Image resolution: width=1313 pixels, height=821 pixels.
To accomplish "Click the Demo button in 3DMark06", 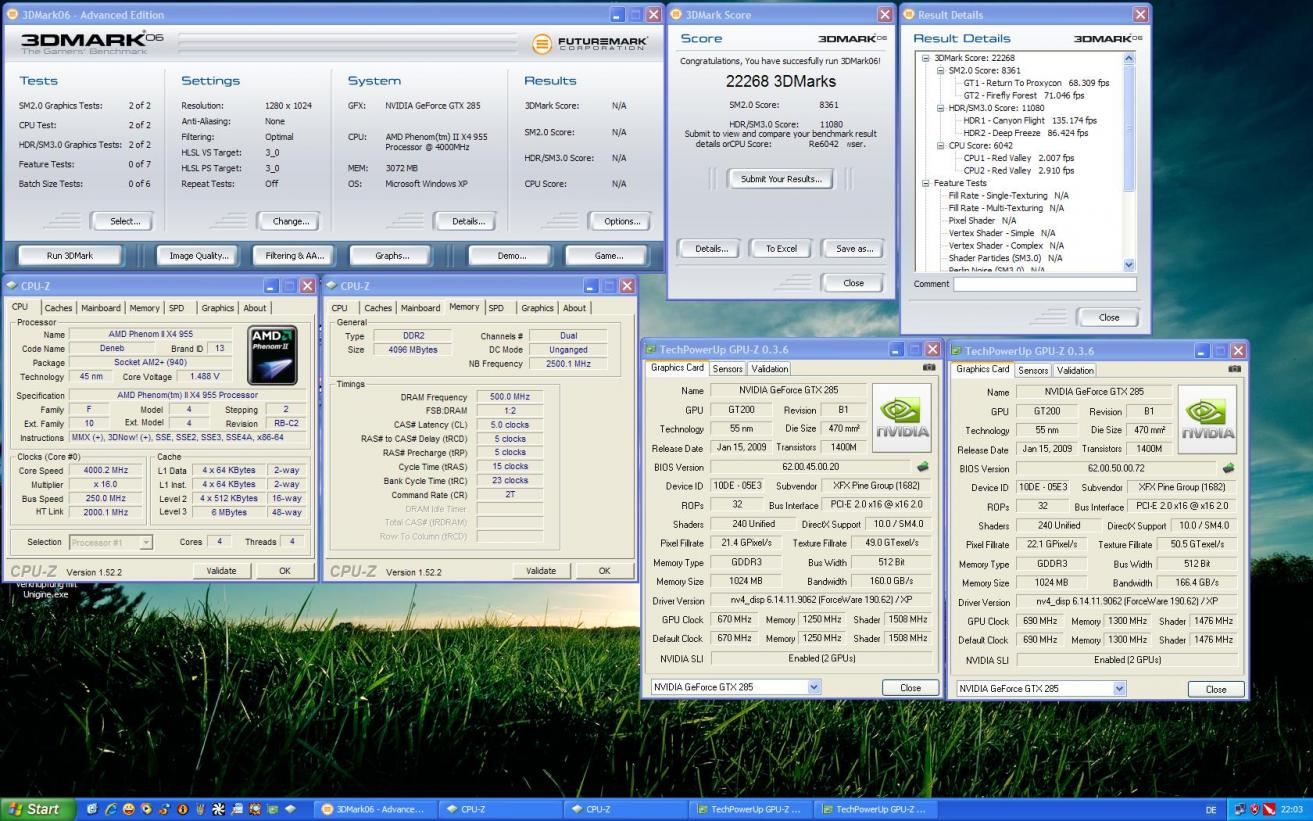I will pos(511,255).
